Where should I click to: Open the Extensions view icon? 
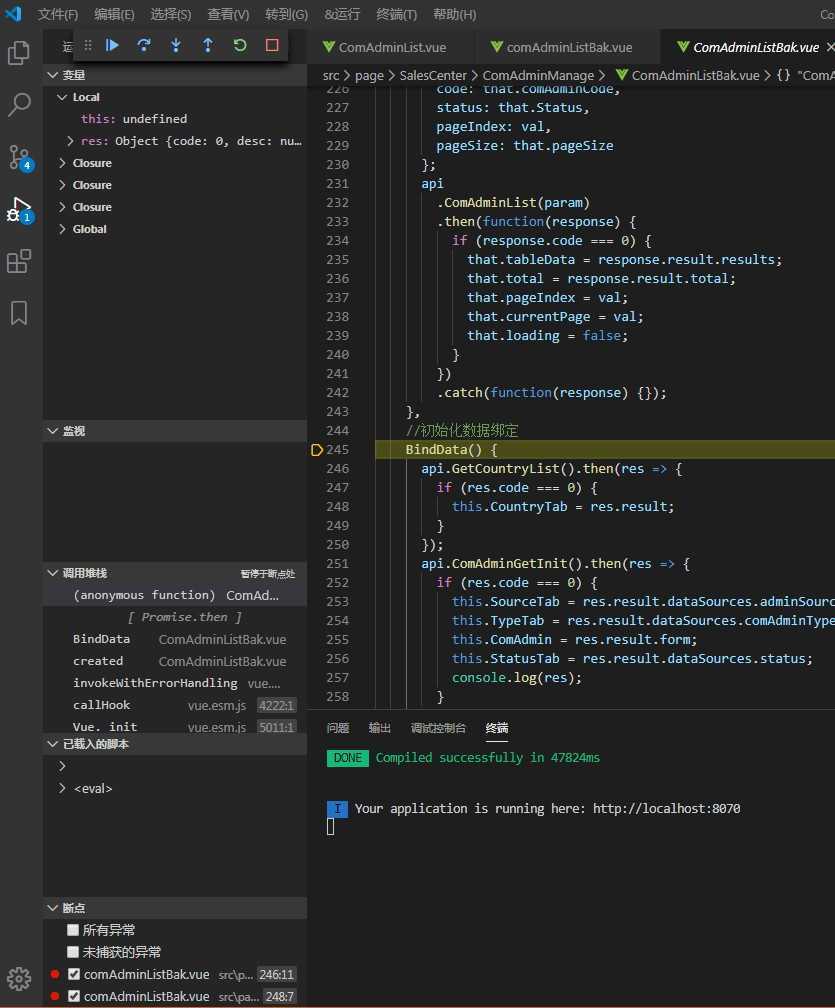19,261
